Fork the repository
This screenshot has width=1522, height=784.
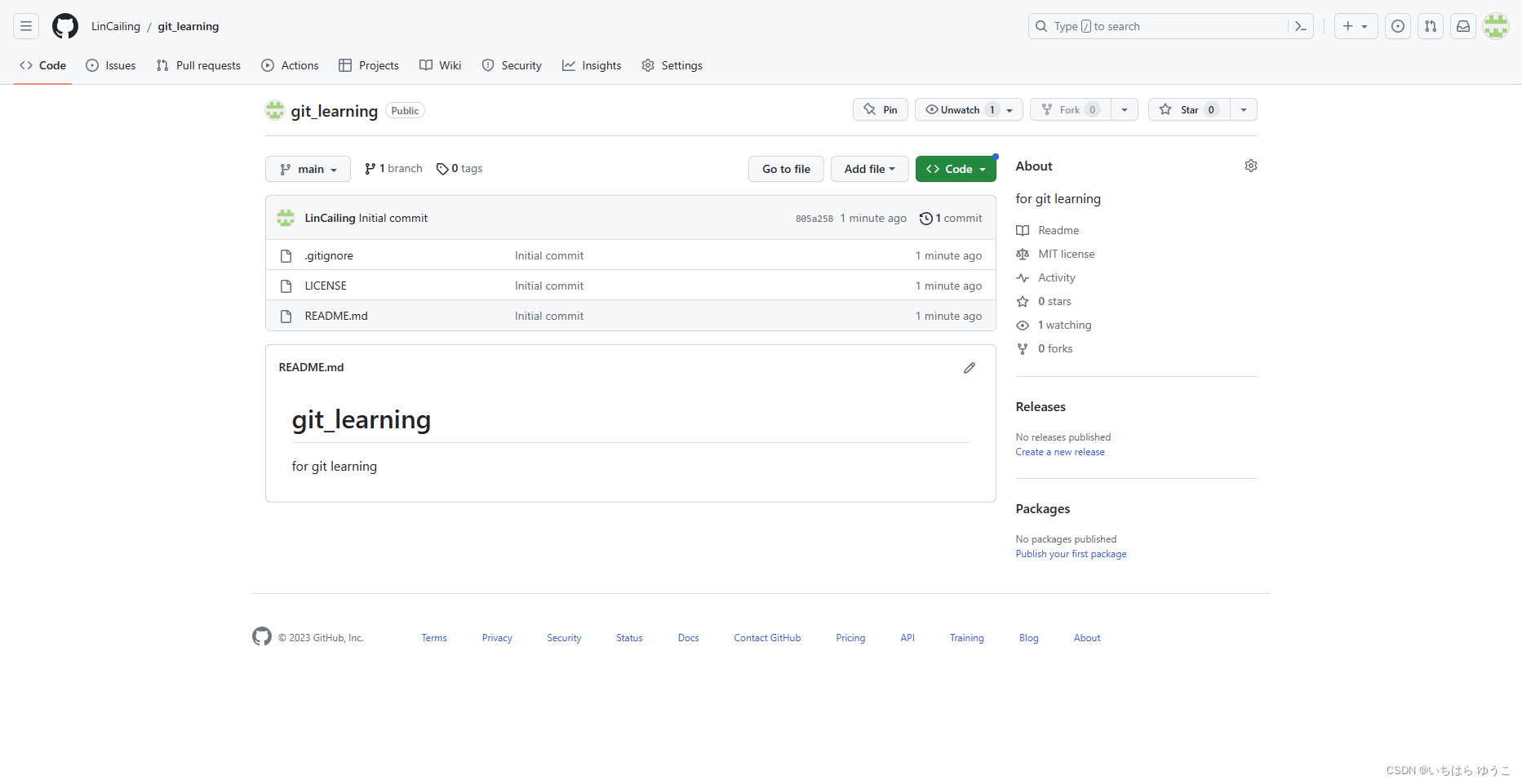[x=1071, y=109]
